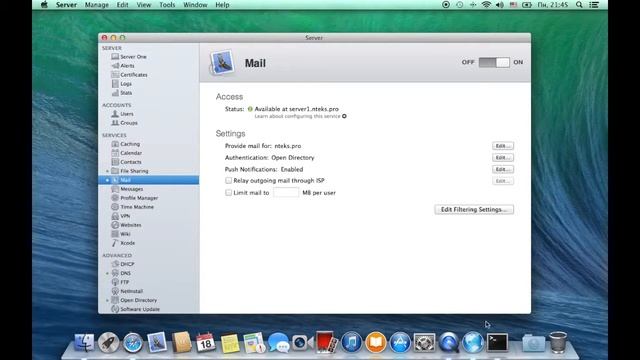This screenshot has width=640, height=360.
Task: Open Spotlight search in menu bar
Action: [579, 5]
